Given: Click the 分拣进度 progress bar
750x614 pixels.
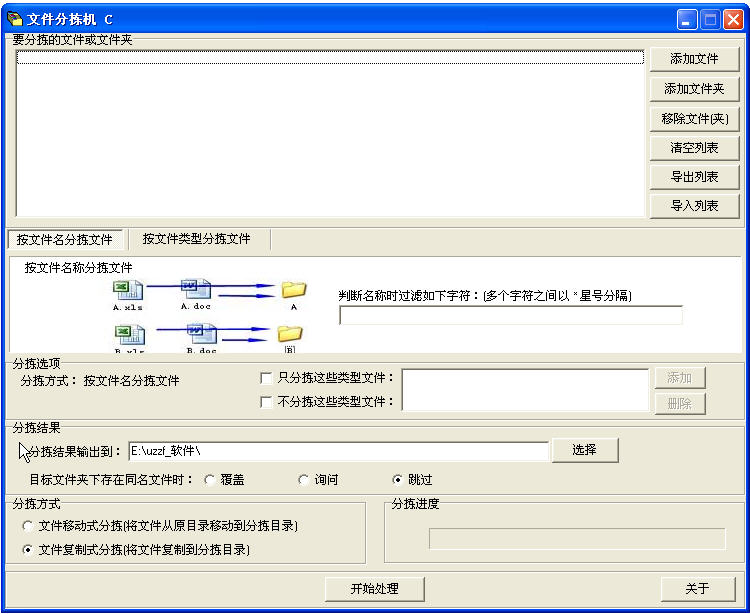Looking at the screenshot, I should 577,539.
